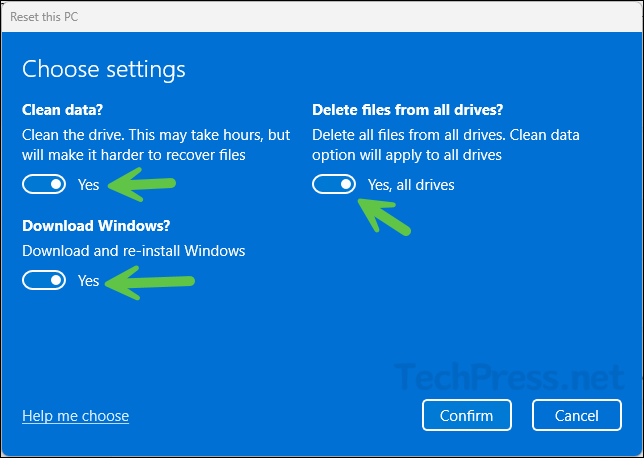Click the "Choose settings" title
The image size is (644, 458).
coord(104,69)
